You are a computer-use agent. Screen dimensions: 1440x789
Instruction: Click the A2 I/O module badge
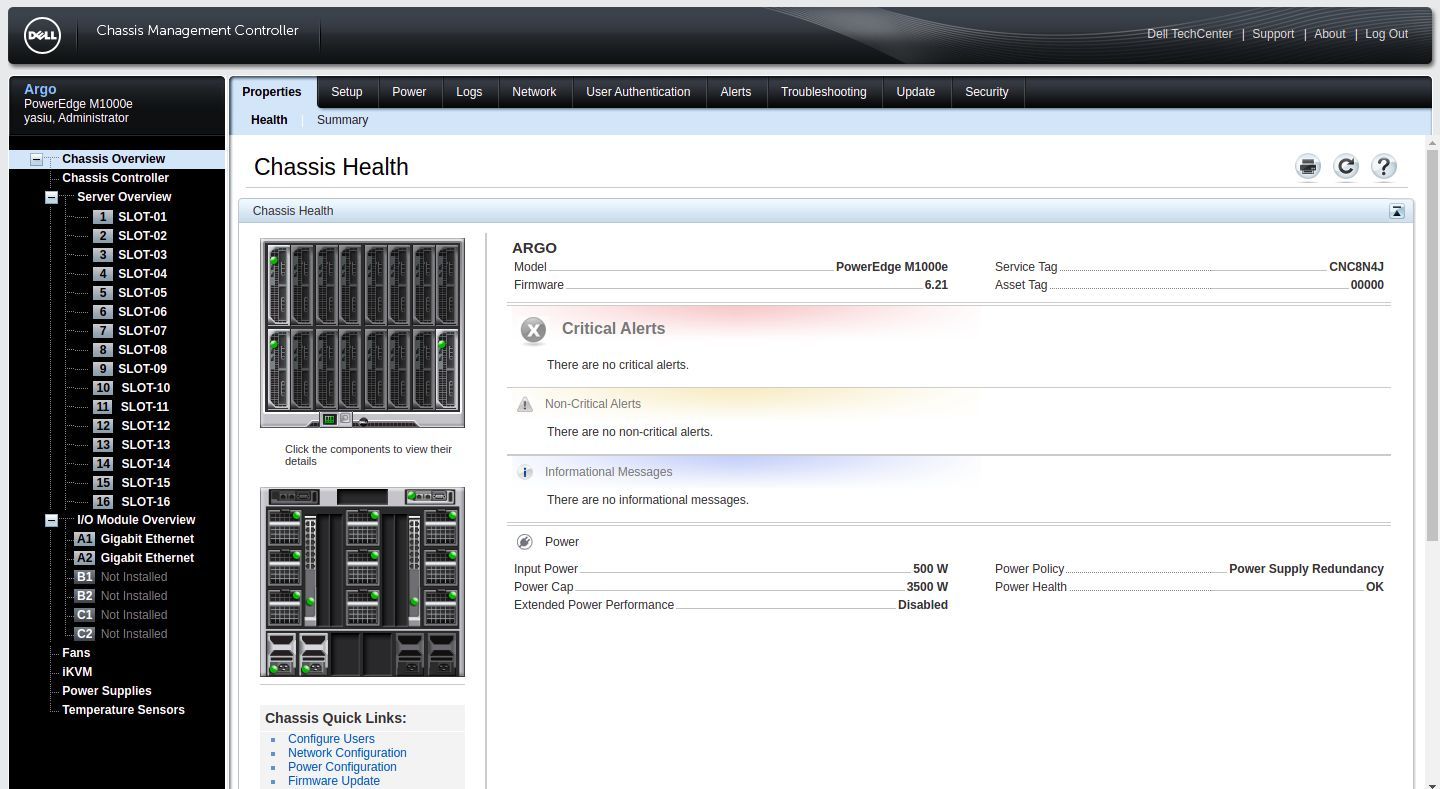(85, 558)
